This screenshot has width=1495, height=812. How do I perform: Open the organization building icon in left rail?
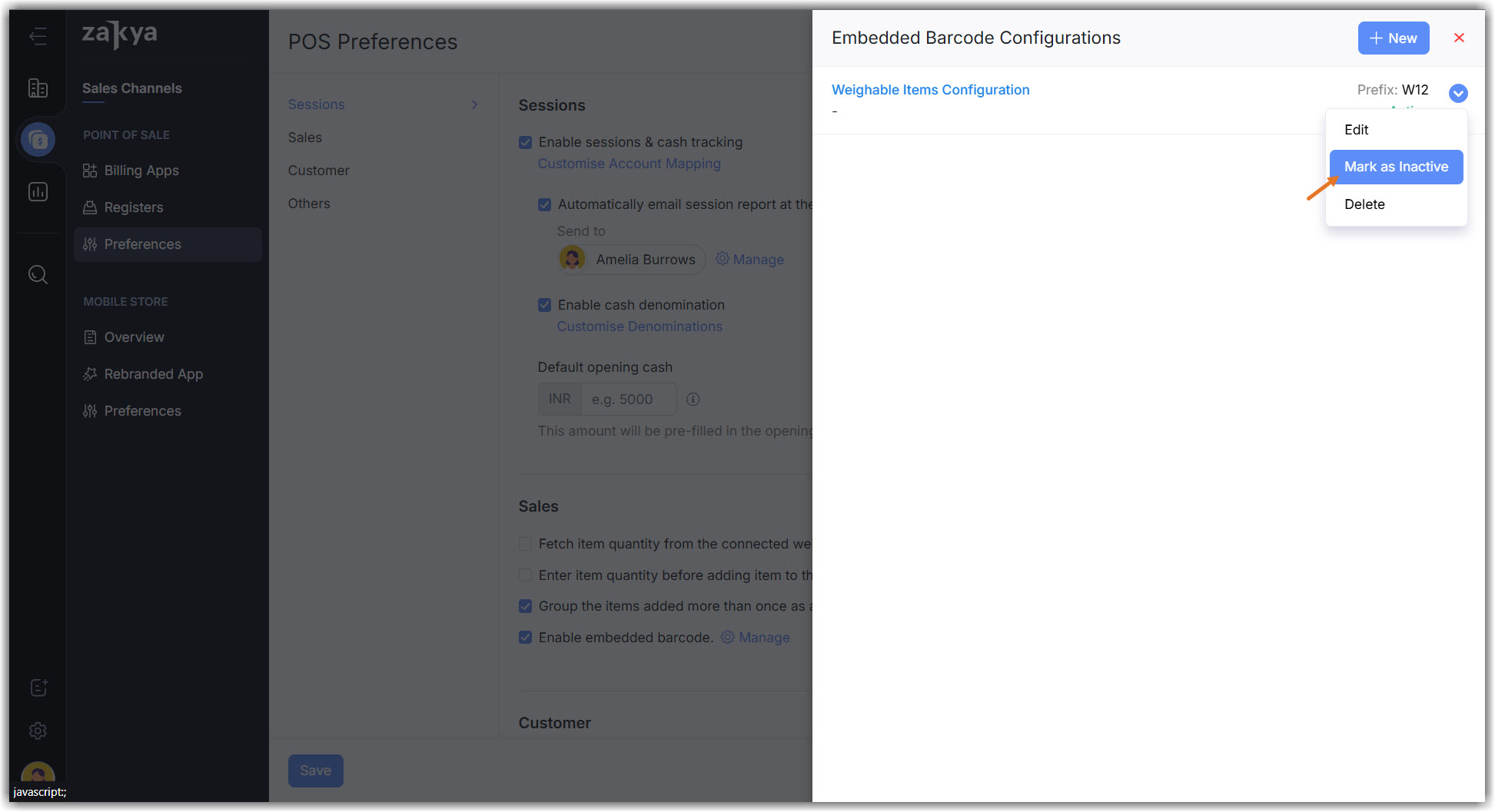click(38, 88)
